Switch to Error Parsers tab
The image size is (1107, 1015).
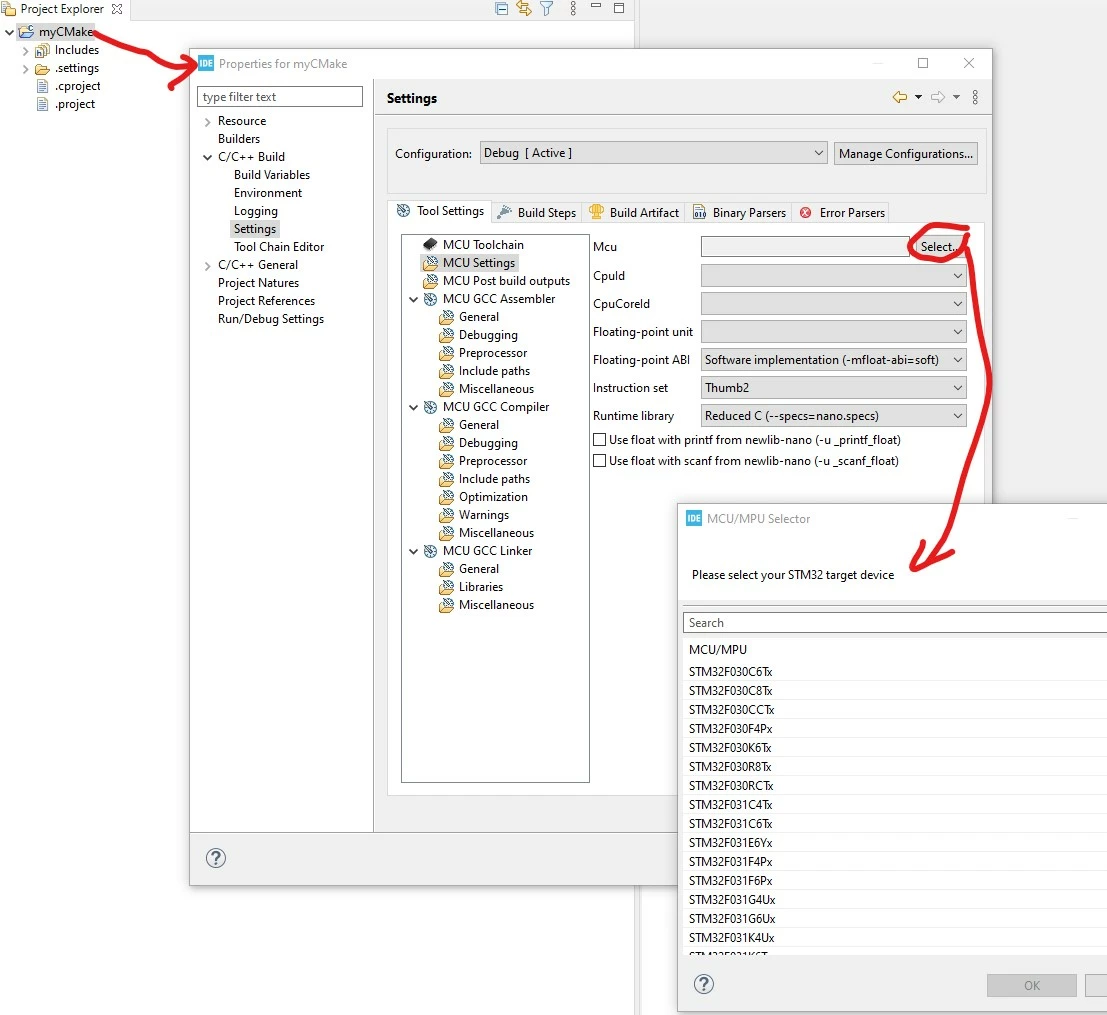pyautogui.click(x=842, y=212)
